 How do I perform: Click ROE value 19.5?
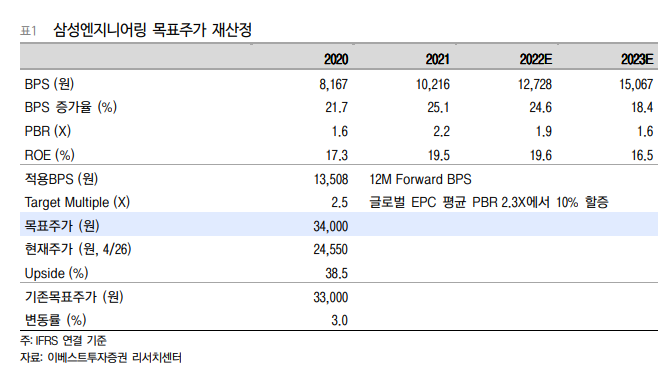pos(439,156)
